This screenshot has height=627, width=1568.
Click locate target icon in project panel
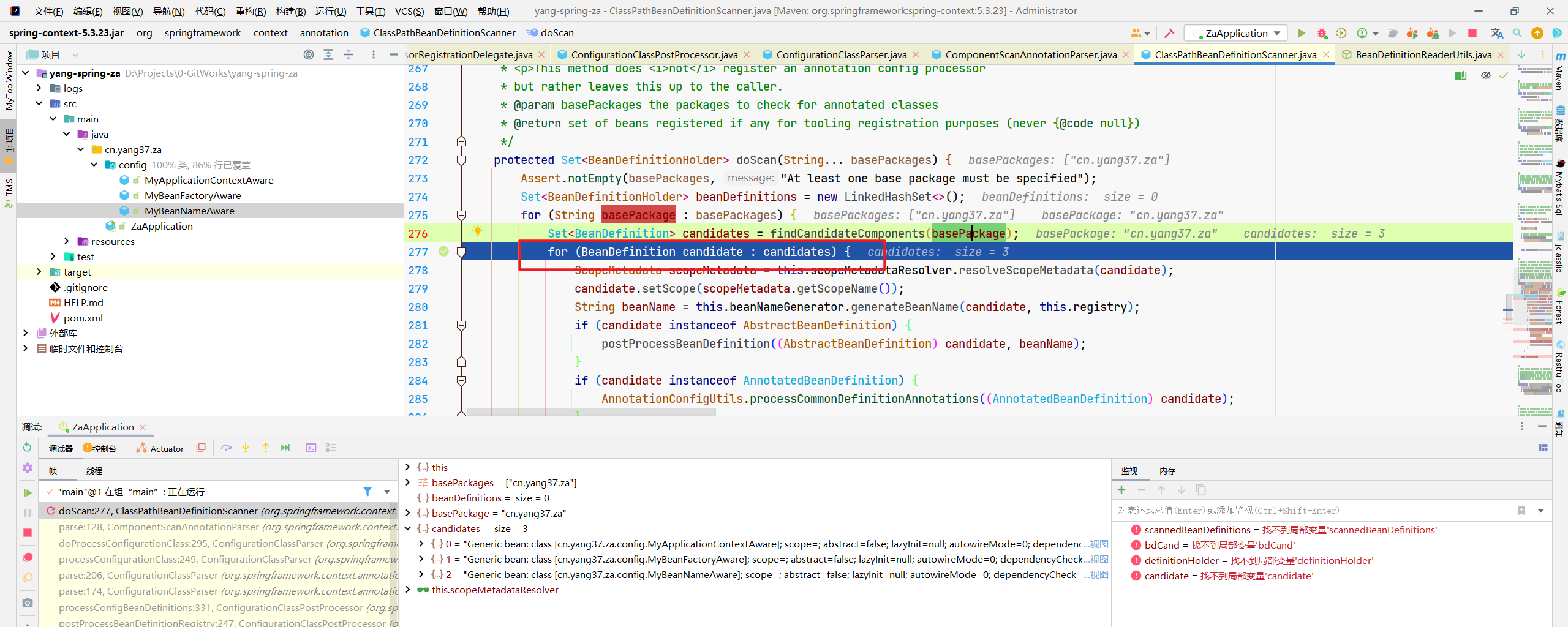[x=309, y=54]
